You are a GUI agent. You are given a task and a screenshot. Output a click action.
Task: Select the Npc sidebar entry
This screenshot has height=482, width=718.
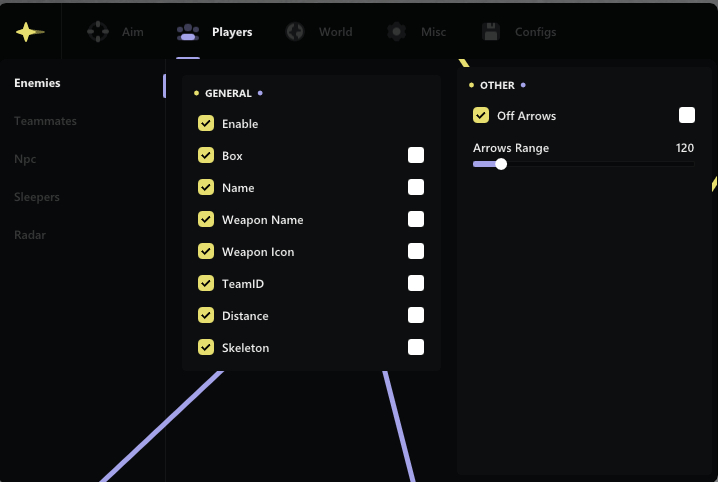coord(25,159)
